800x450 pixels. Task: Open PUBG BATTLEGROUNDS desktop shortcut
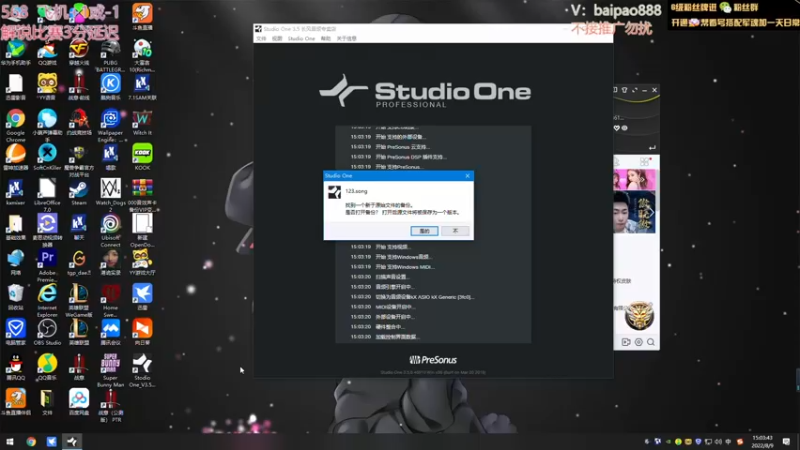click(x=110, y=55)
